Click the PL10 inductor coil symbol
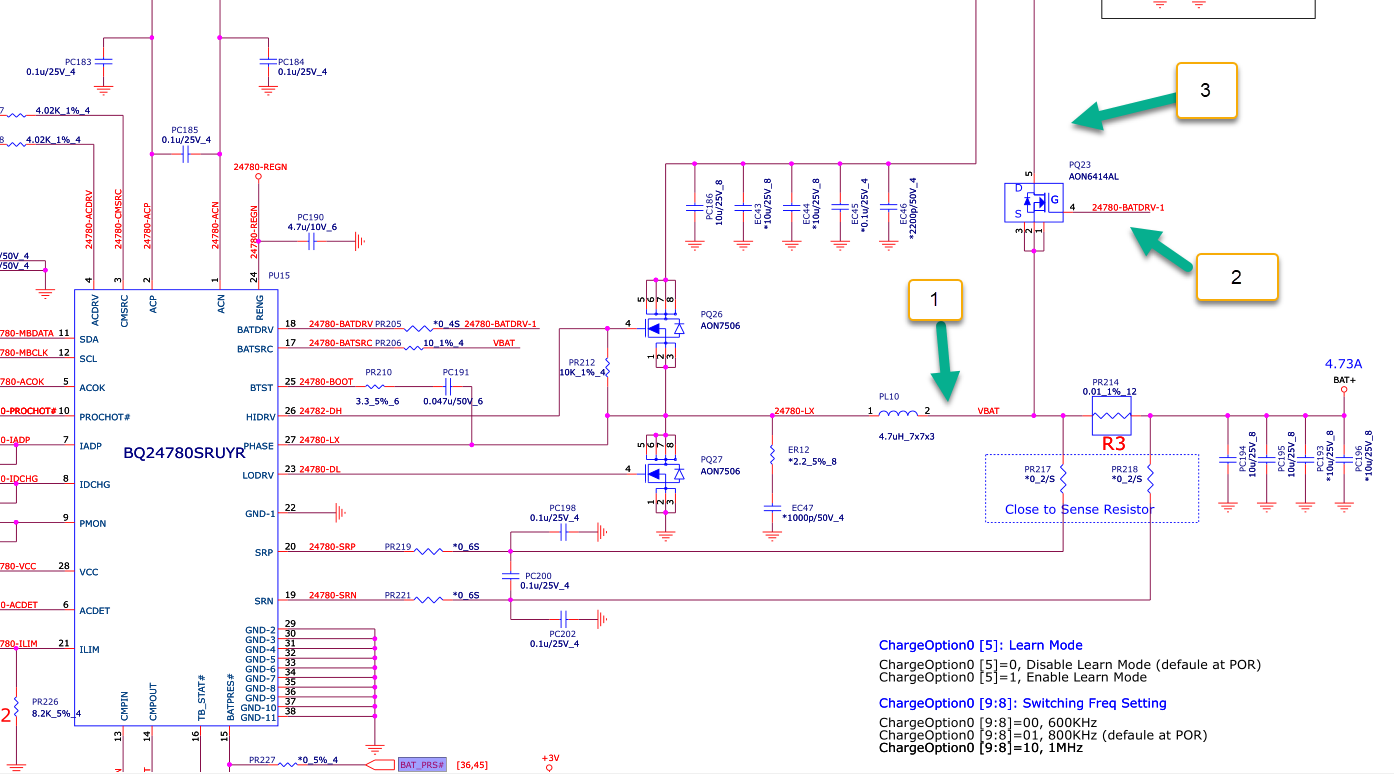 point(899,412)
